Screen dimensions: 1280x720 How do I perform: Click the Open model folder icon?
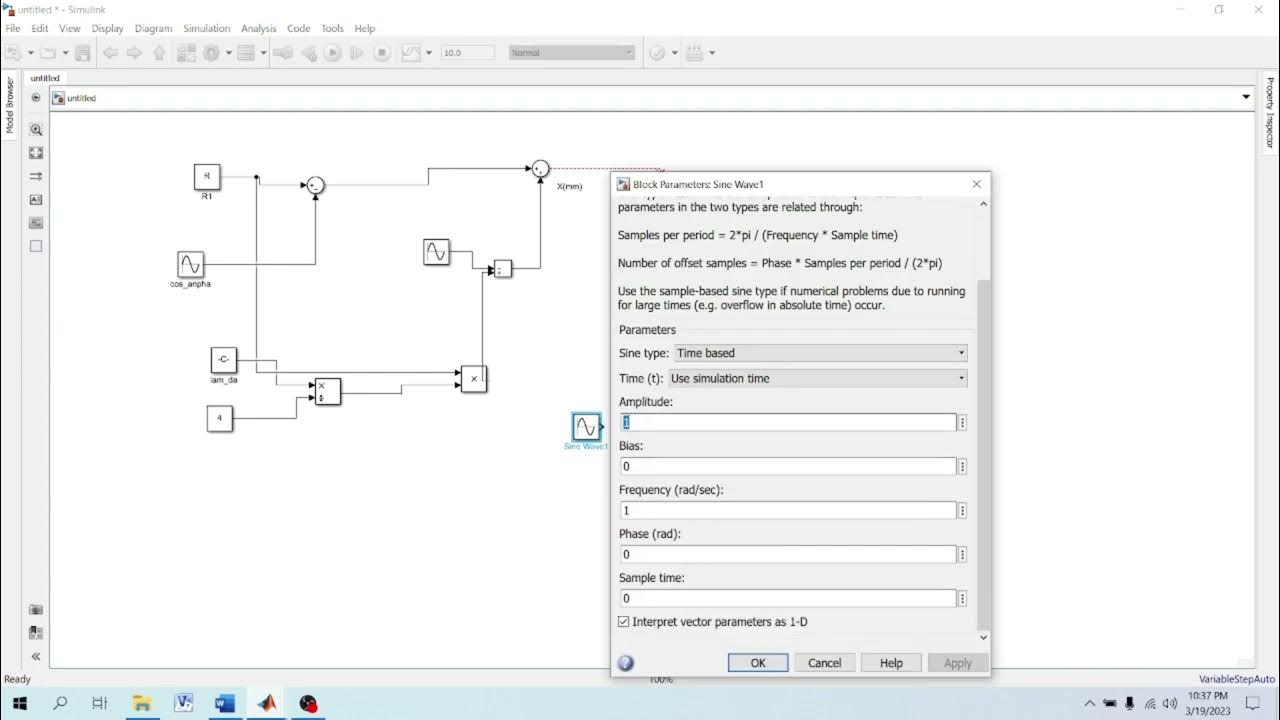pos(47,53)
